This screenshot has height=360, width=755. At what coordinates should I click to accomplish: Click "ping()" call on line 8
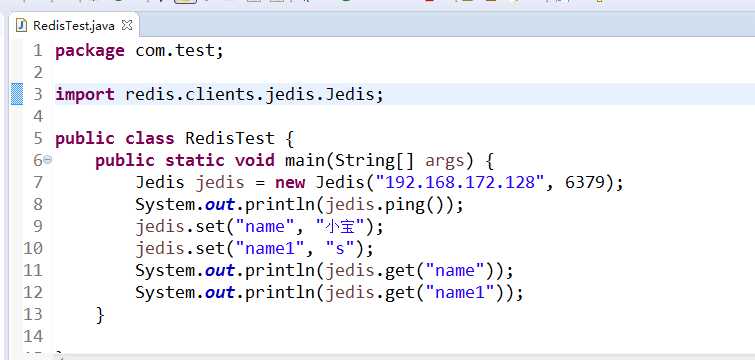click(419, 205)
